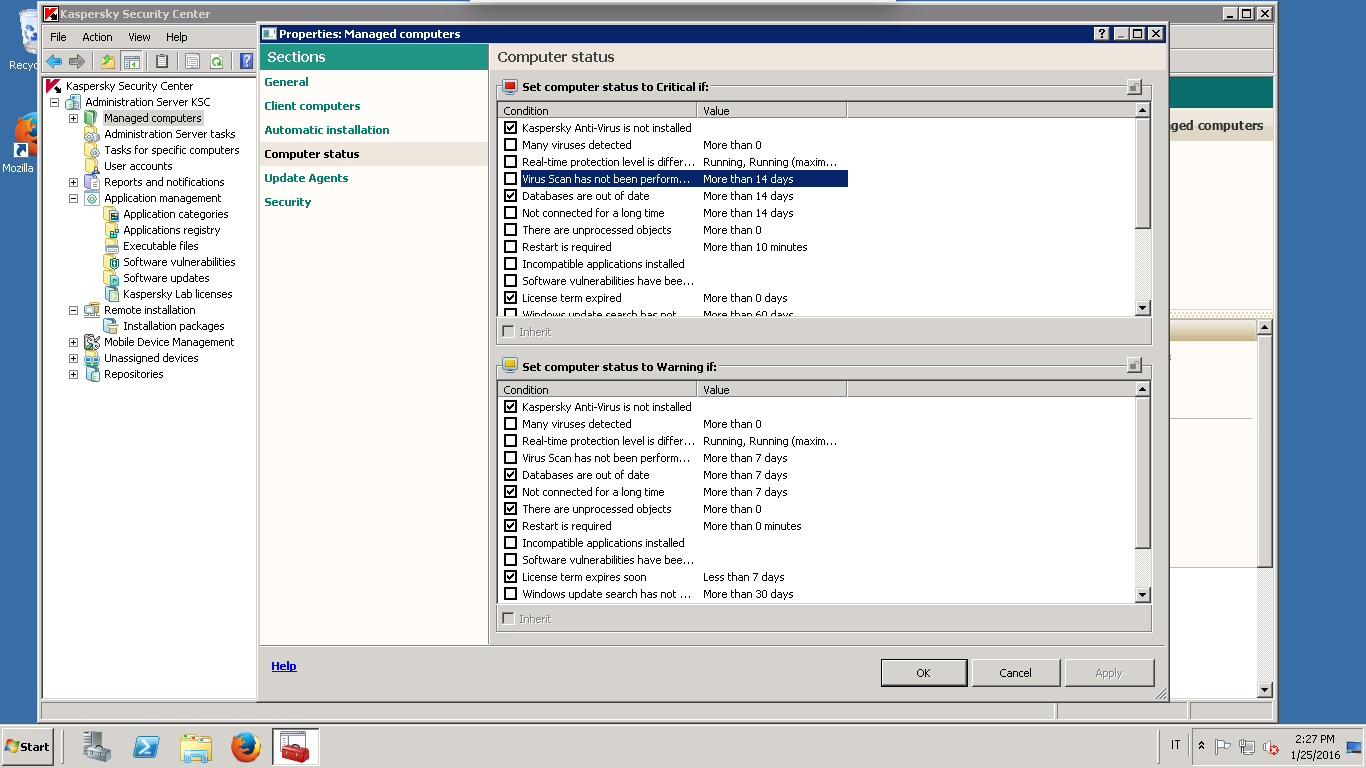Click the Cancel button
The height and width of the screenshot is (768, 1366).
click(x=1016, y=673)
